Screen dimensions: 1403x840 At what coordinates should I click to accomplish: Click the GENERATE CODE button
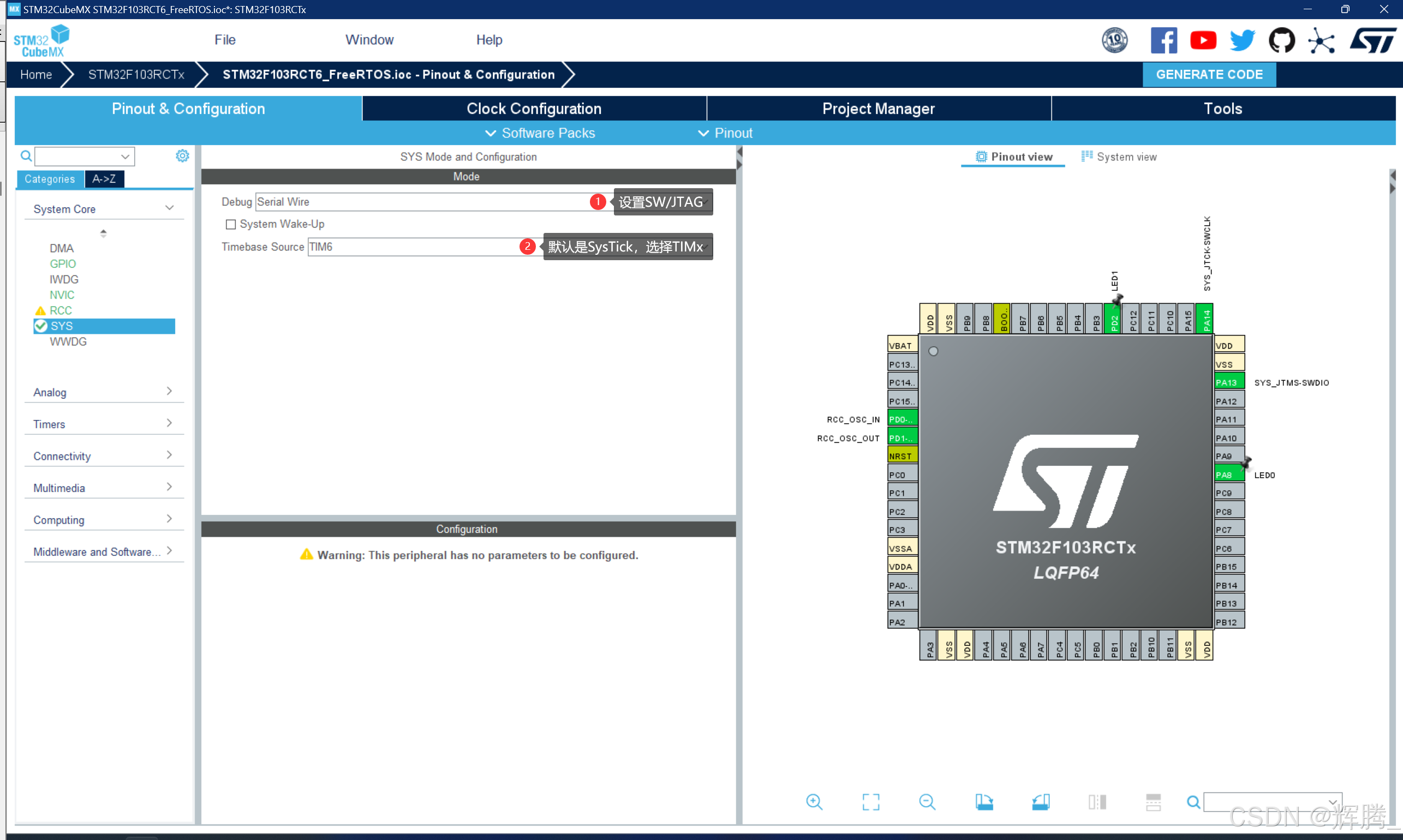[x=1209, y=75]
